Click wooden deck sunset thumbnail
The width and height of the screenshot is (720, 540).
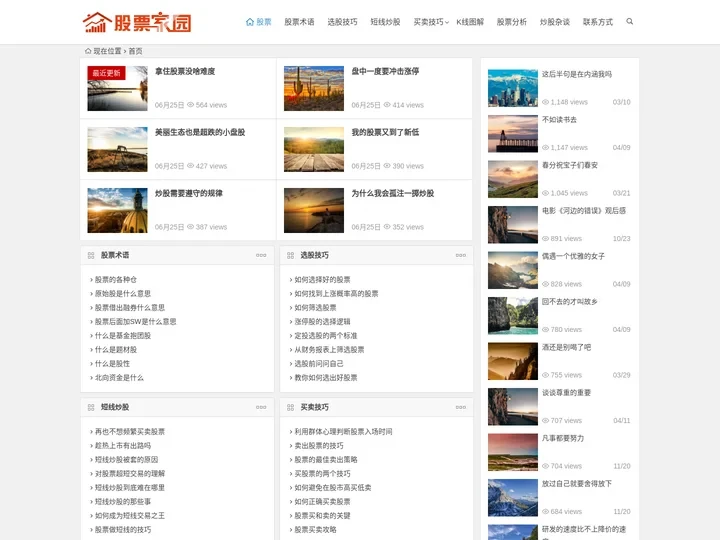(x=314, y=149)
